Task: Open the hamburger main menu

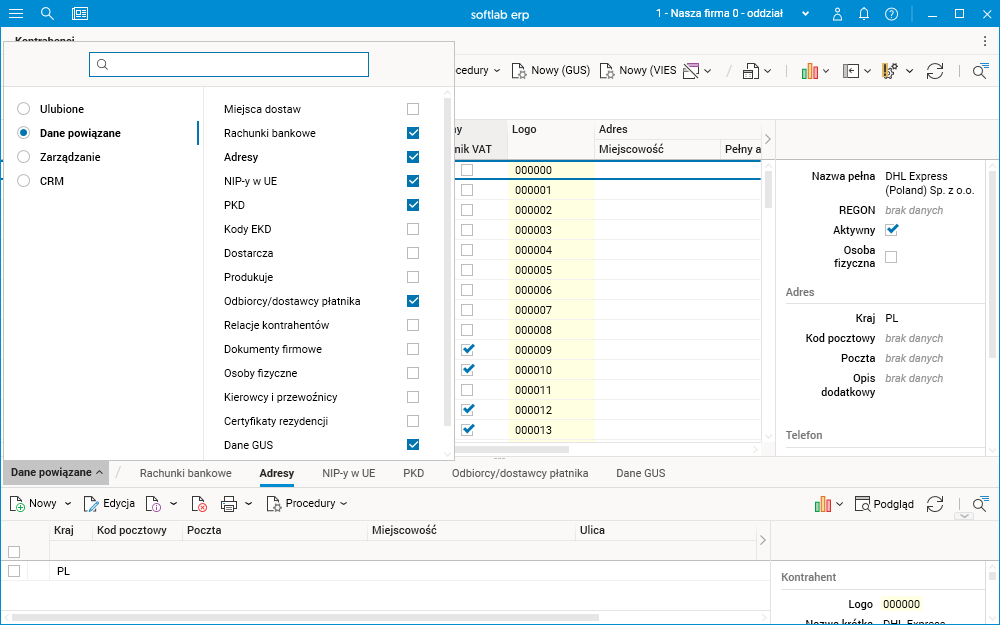Action: click(x=16, y=13)
